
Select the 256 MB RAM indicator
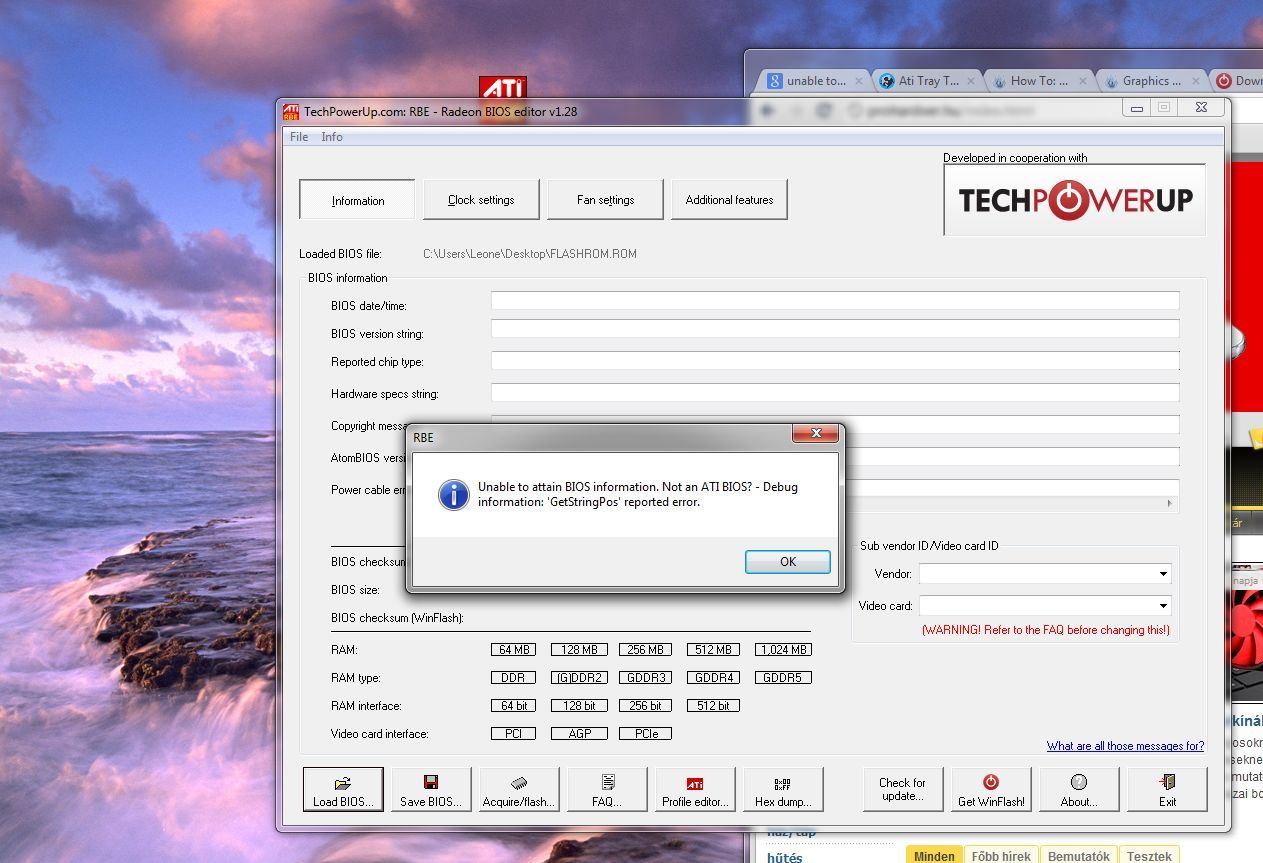tap(646, 649)
